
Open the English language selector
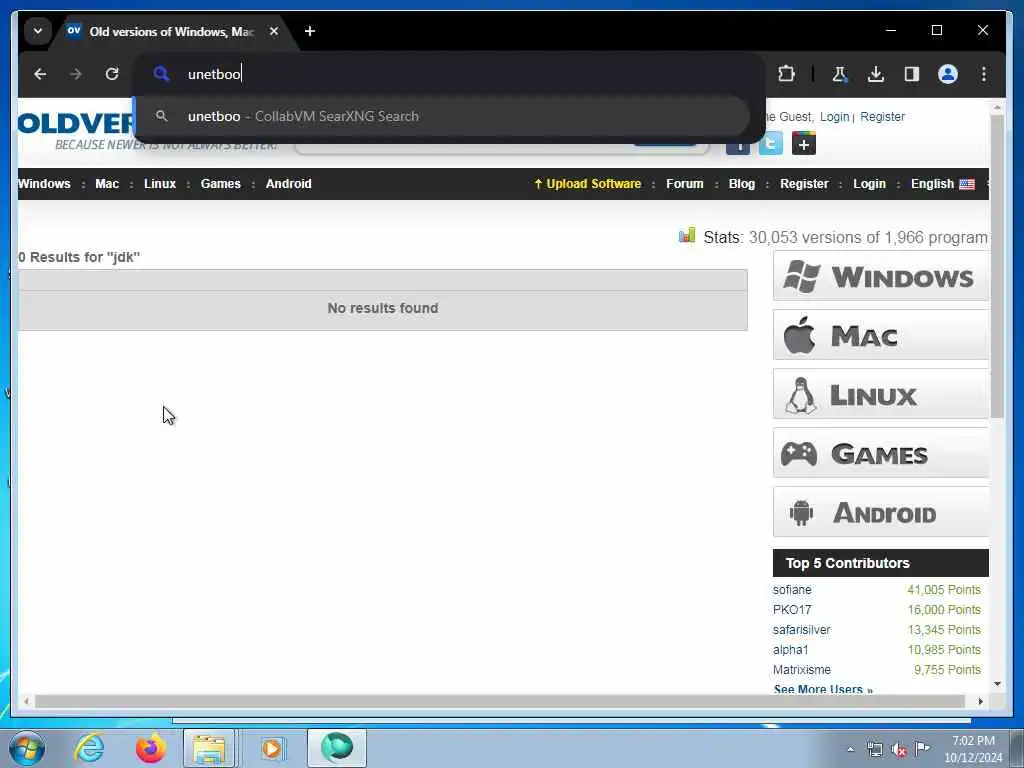tap(942, 184)
